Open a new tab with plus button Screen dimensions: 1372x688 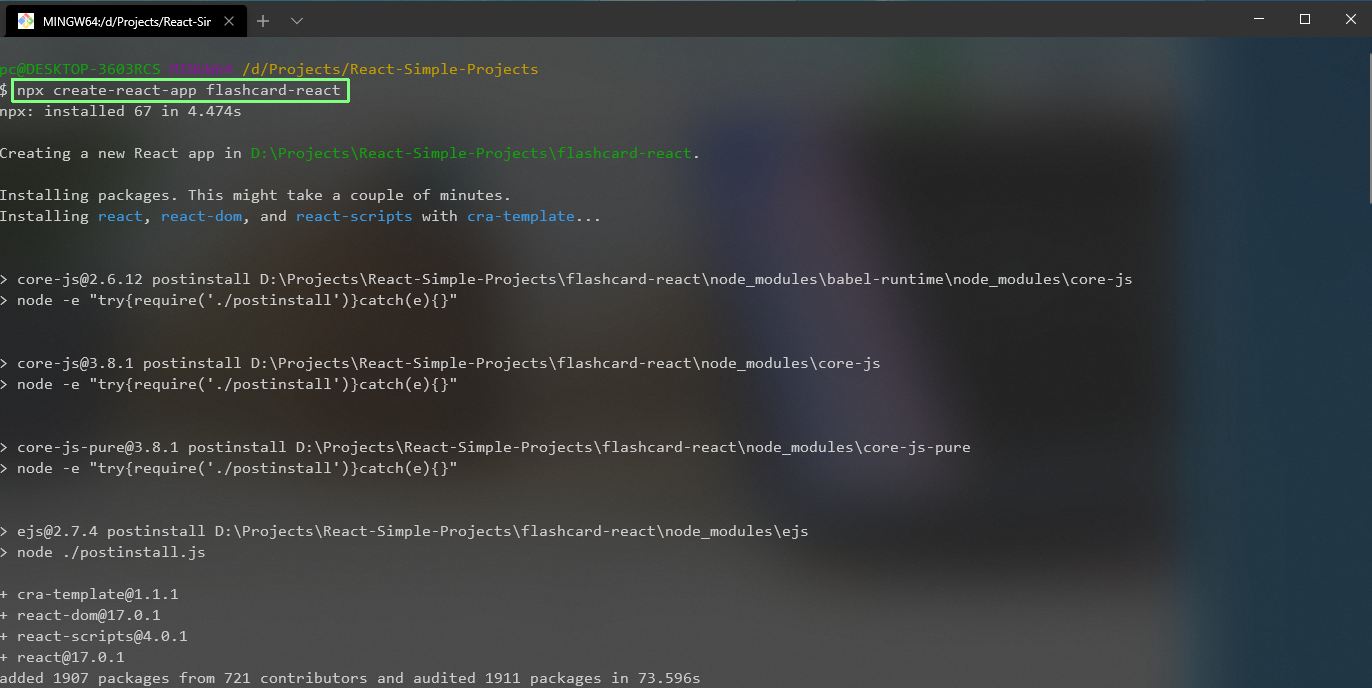click(x=263, y=20)
